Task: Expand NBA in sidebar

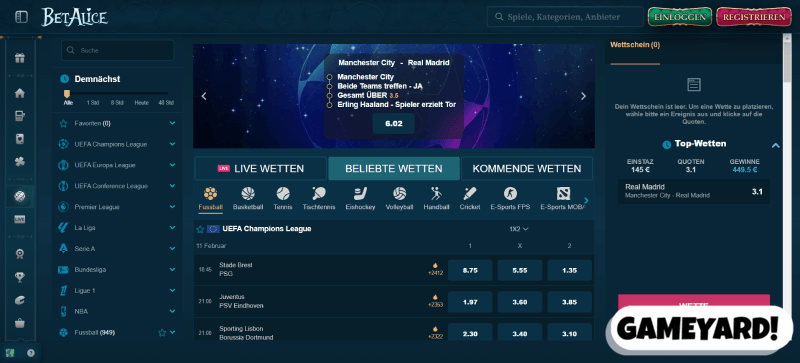Action: click(172, 311)
